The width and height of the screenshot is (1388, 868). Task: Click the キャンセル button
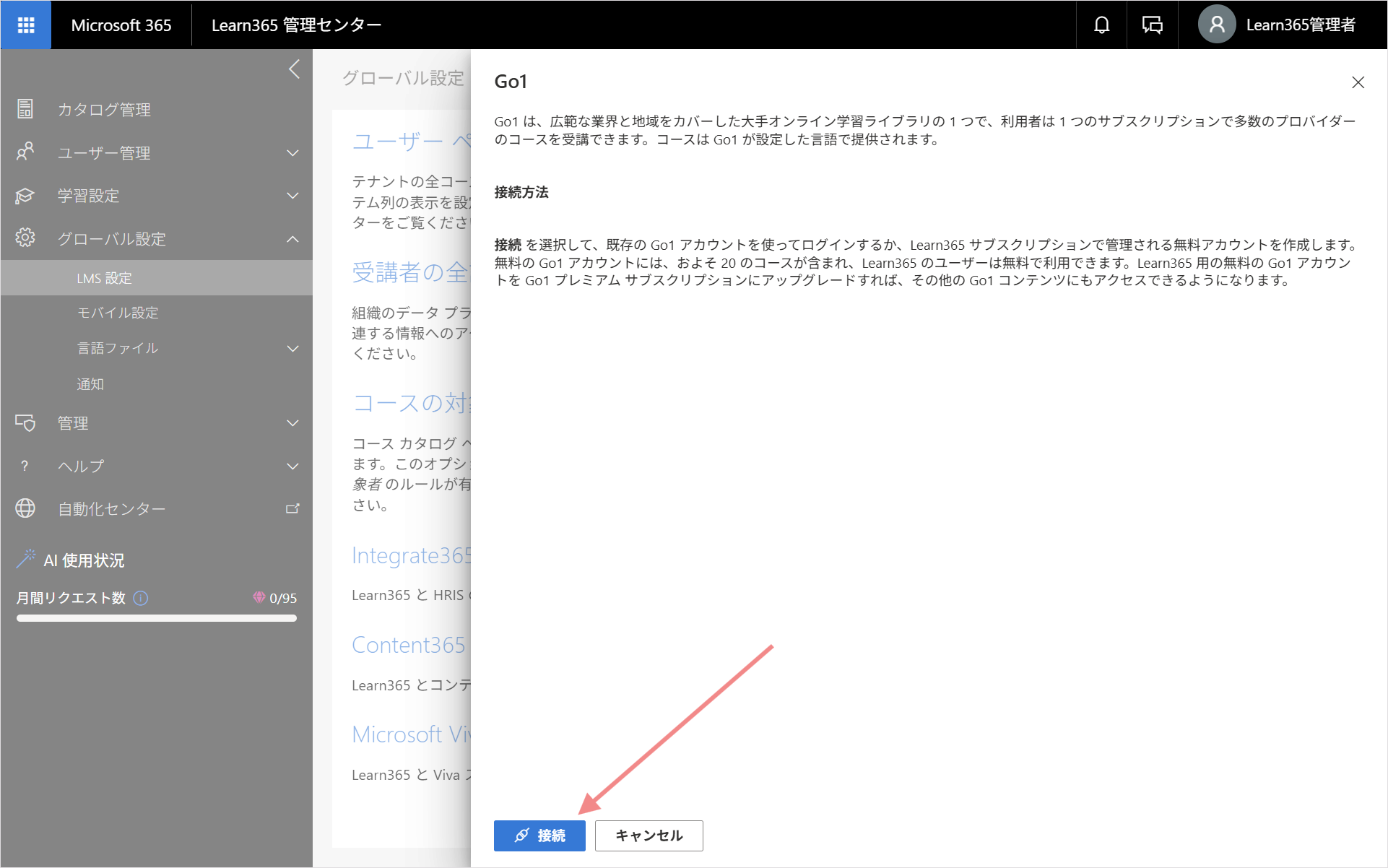point(649,836)
